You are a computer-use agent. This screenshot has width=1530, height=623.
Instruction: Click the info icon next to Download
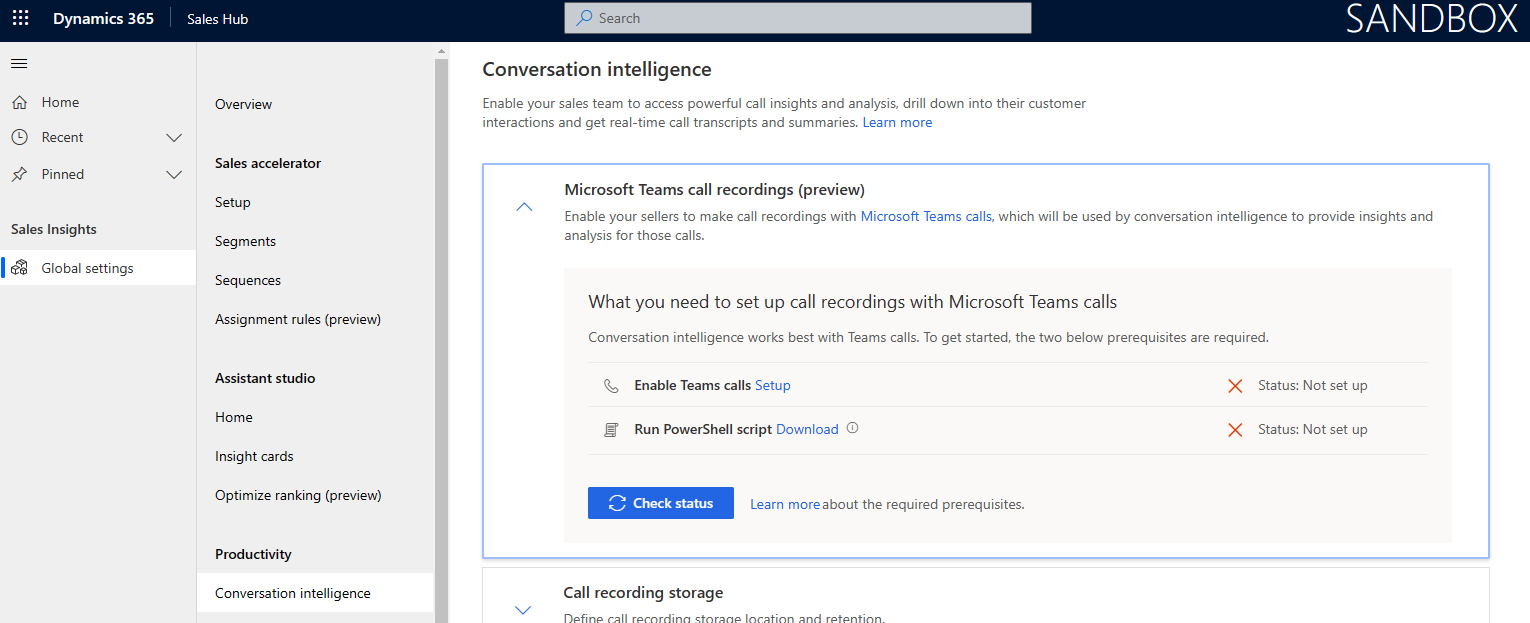[x=853, y=428]
